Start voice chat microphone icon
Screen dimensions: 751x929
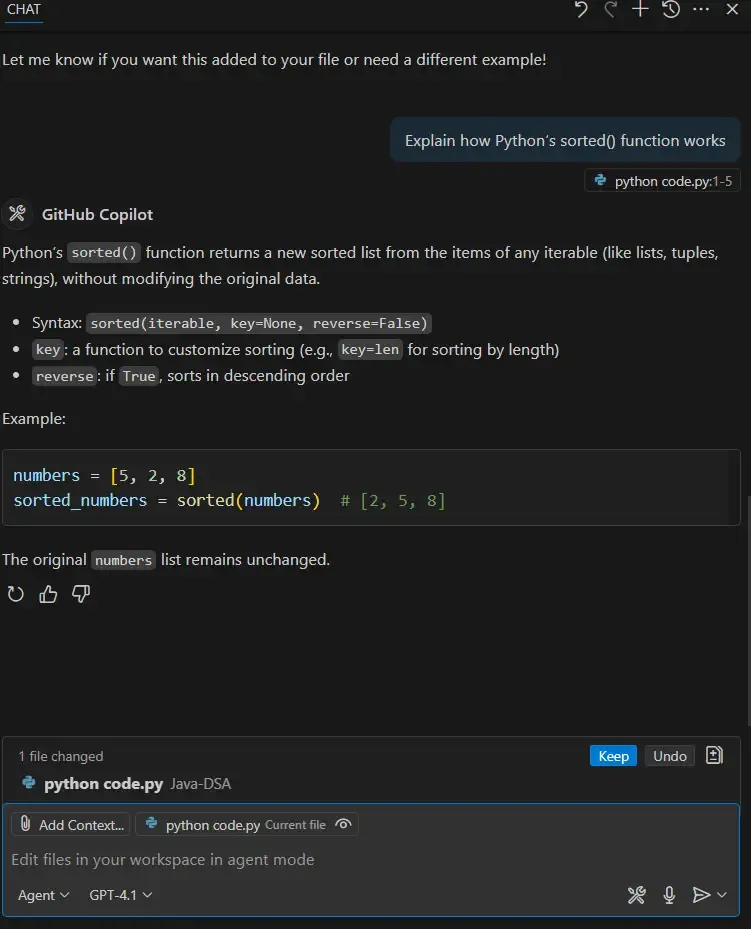click(669, 895)
